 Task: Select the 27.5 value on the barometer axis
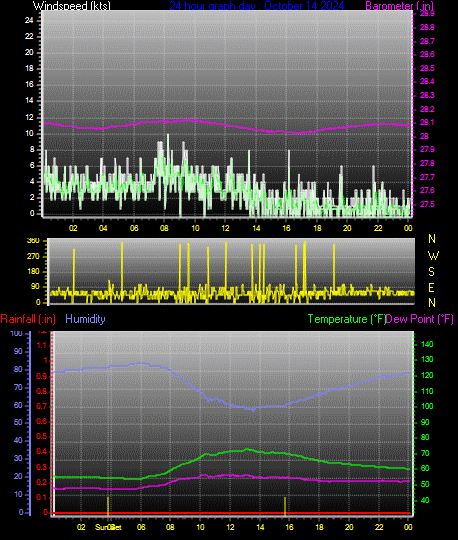click(427, 204)
